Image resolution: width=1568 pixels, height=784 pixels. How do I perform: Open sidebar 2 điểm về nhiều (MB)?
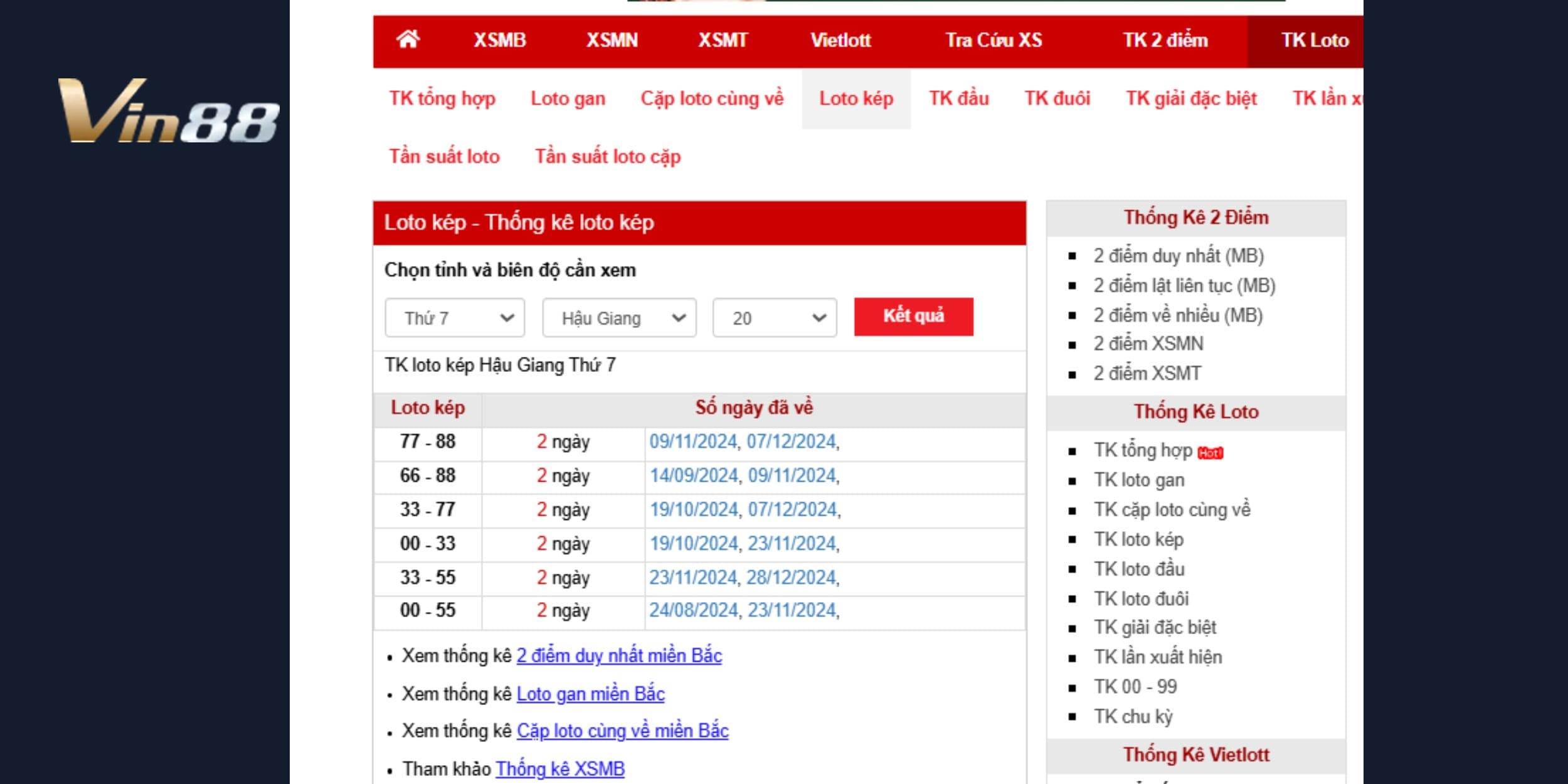click(1178, 315)
